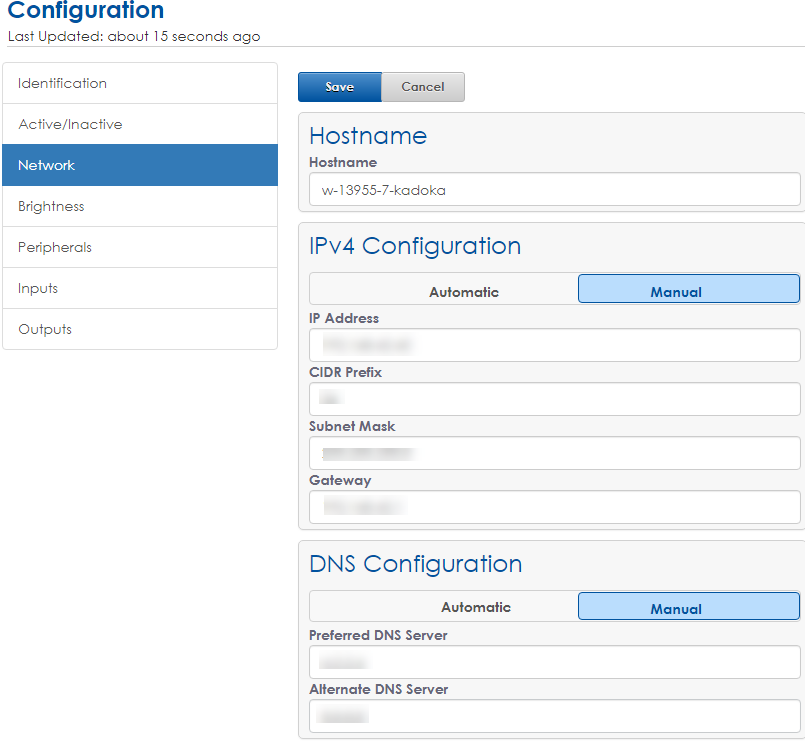Click the Alternate DNS Server field
This screenshot has width=806, height=748.
tap(554, 716)
